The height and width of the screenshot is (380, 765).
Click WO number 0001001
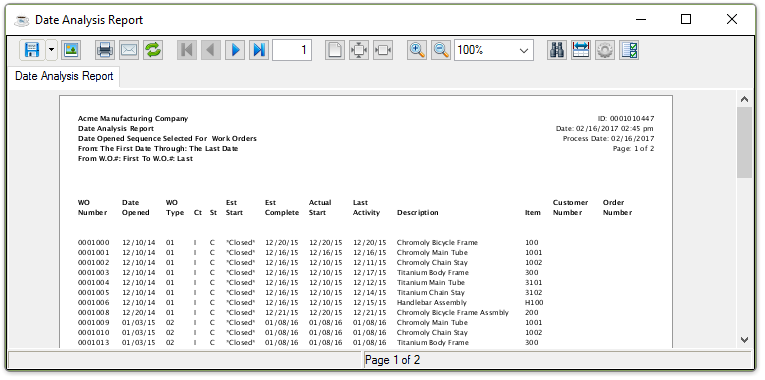click(x=94, y=253)
